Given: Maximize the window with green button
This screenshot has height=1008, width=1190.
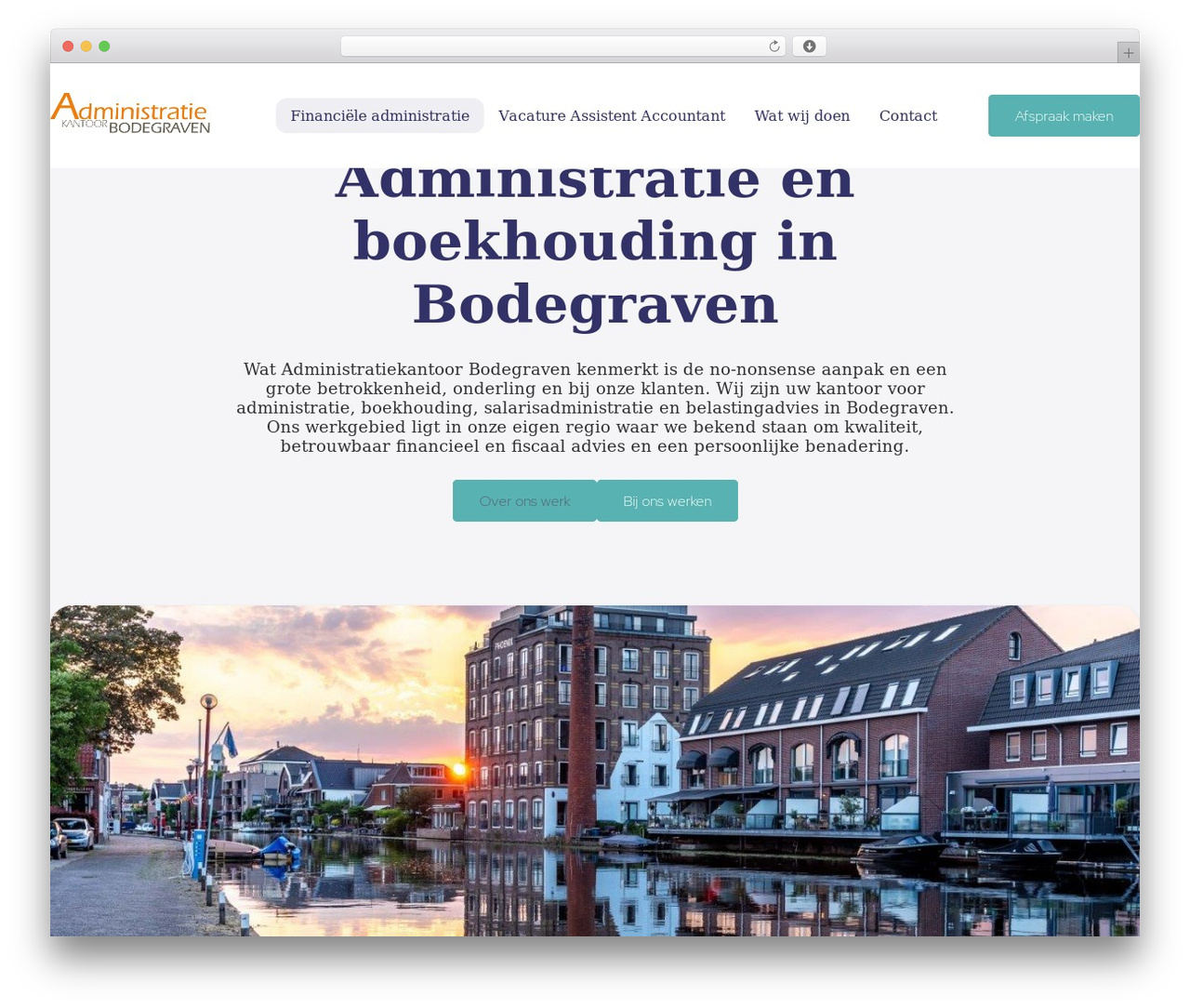Looking at the screenshot, I should [x=104, y=46].
